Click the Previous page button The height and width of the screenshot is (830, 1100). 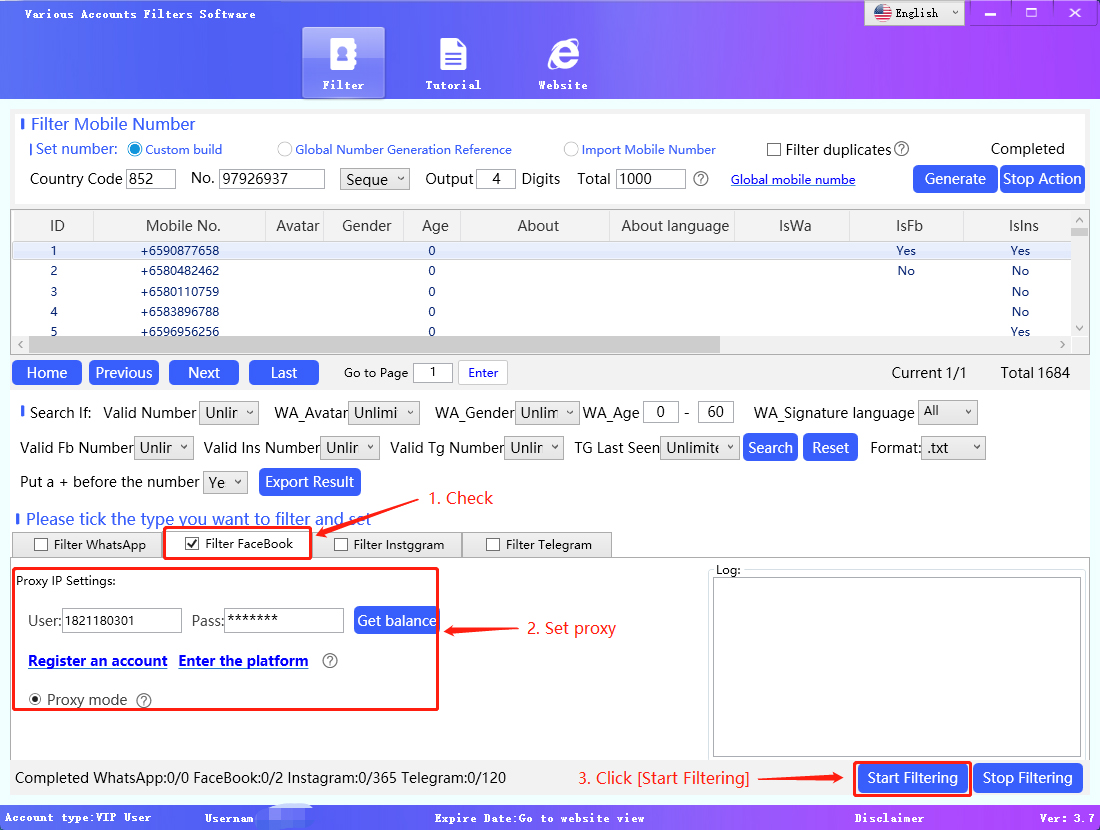[123, 373]
